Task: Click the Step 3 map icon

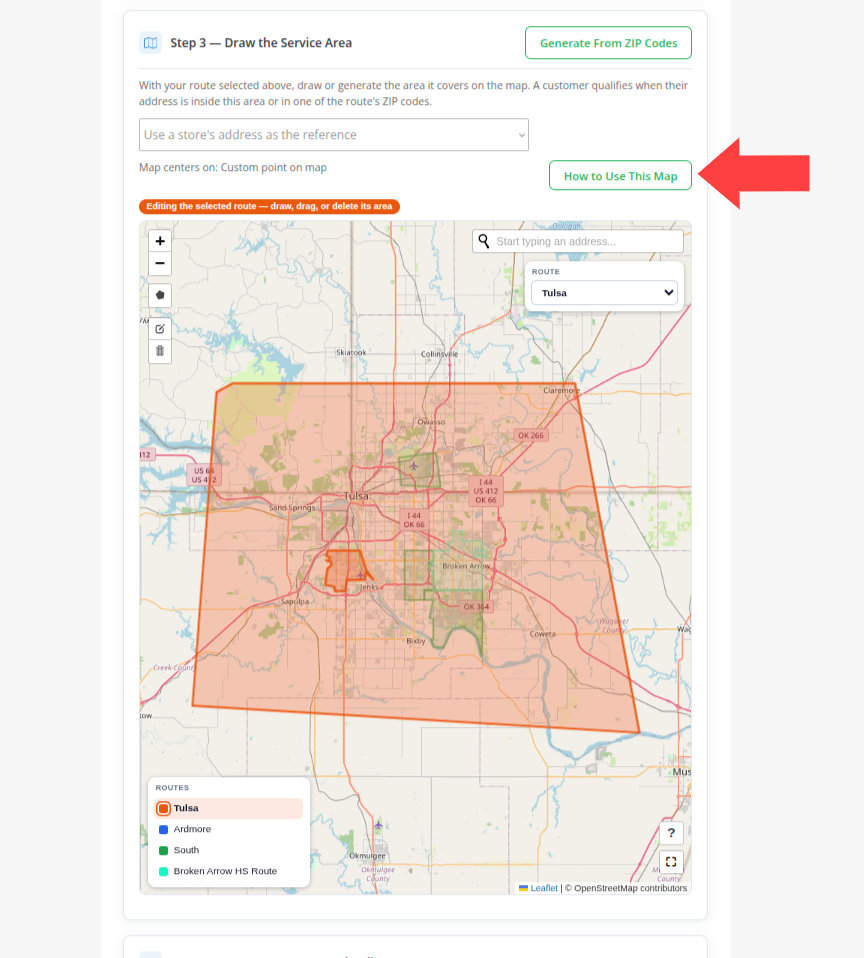Action: click(x=150, y=43)
